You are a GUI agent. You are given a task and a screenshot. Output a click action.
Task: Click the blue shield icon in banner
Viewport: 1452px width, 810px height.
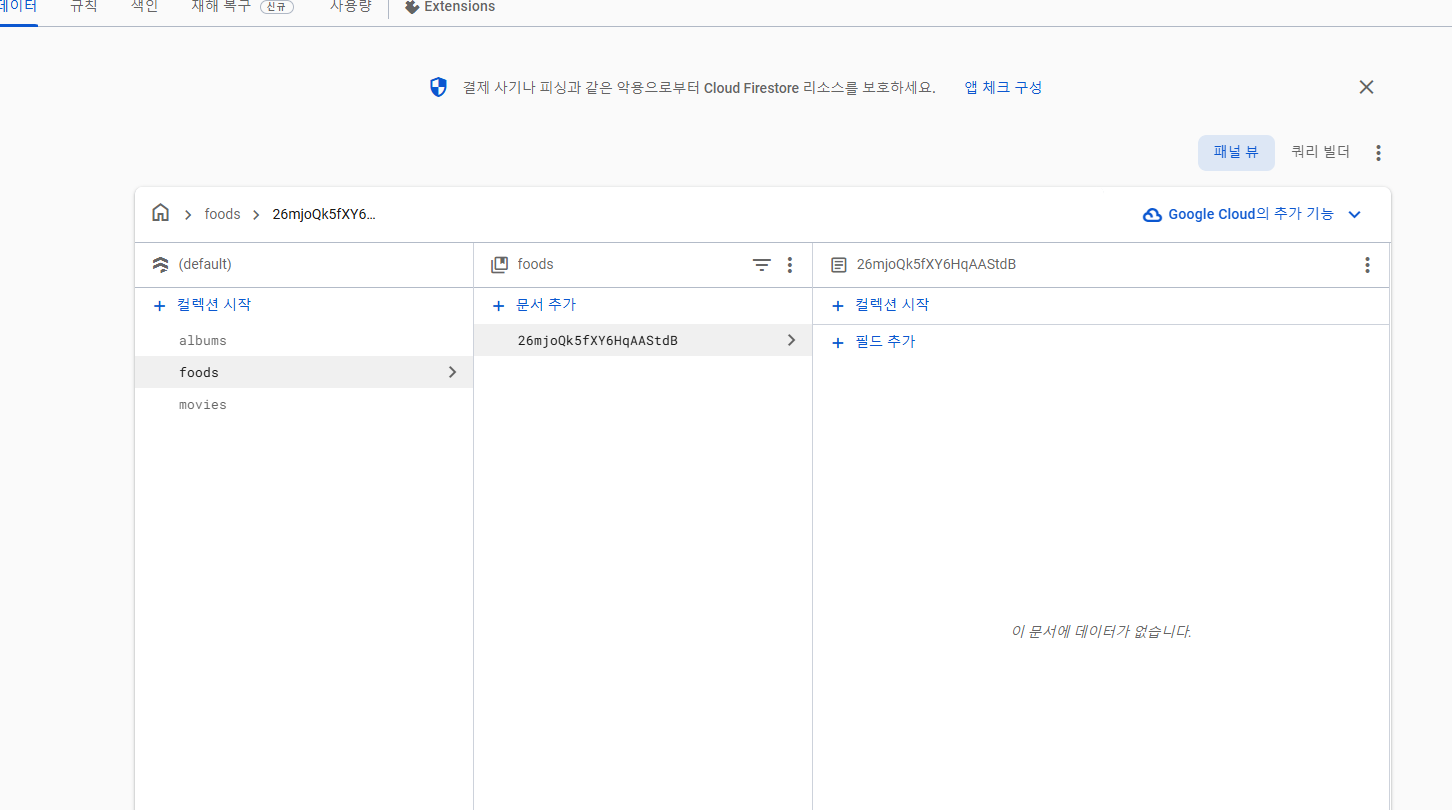[438, 87]
